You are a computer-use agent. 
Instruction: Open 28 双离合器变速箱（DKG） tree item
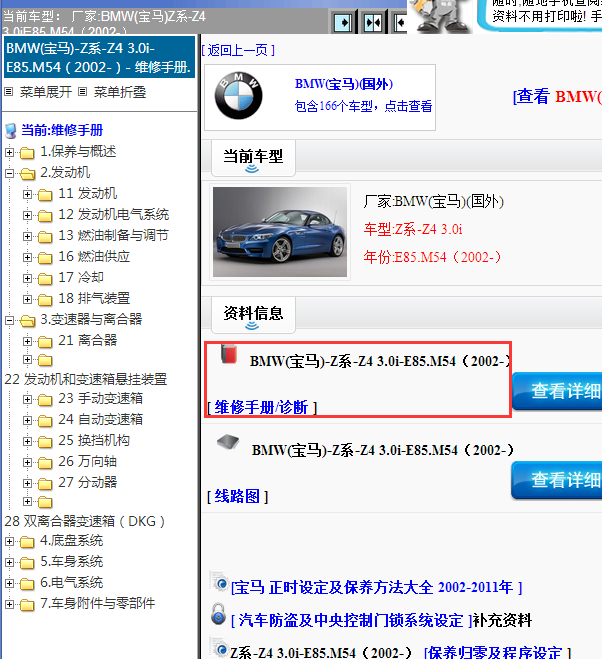pyautogui.click(x=84, y=521)
